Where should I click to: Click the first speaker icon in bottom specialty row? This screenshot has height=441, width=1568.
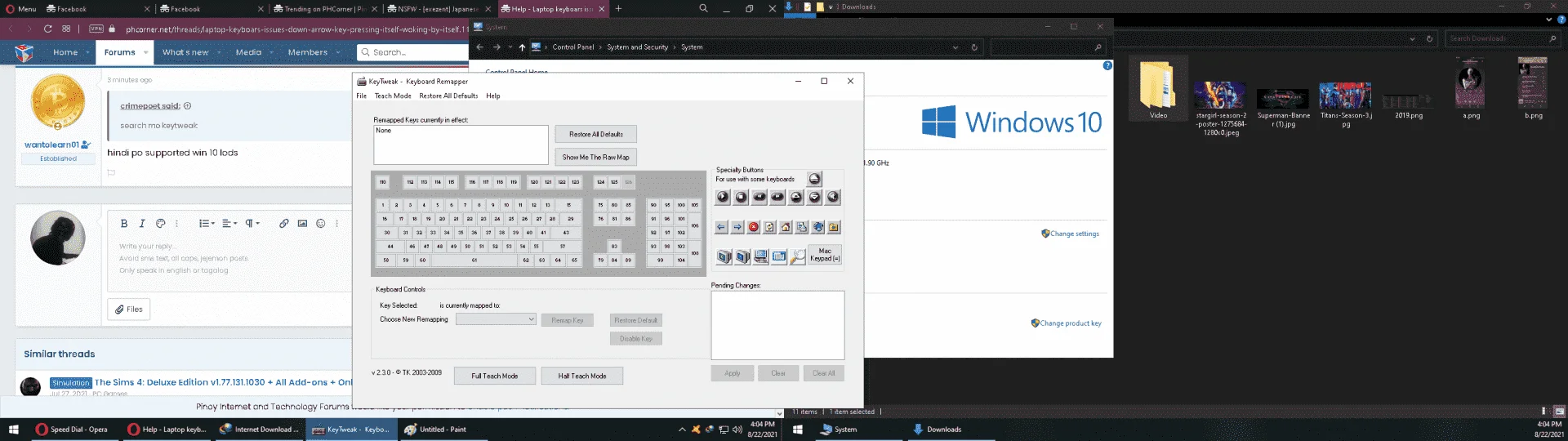pos(724,256)
